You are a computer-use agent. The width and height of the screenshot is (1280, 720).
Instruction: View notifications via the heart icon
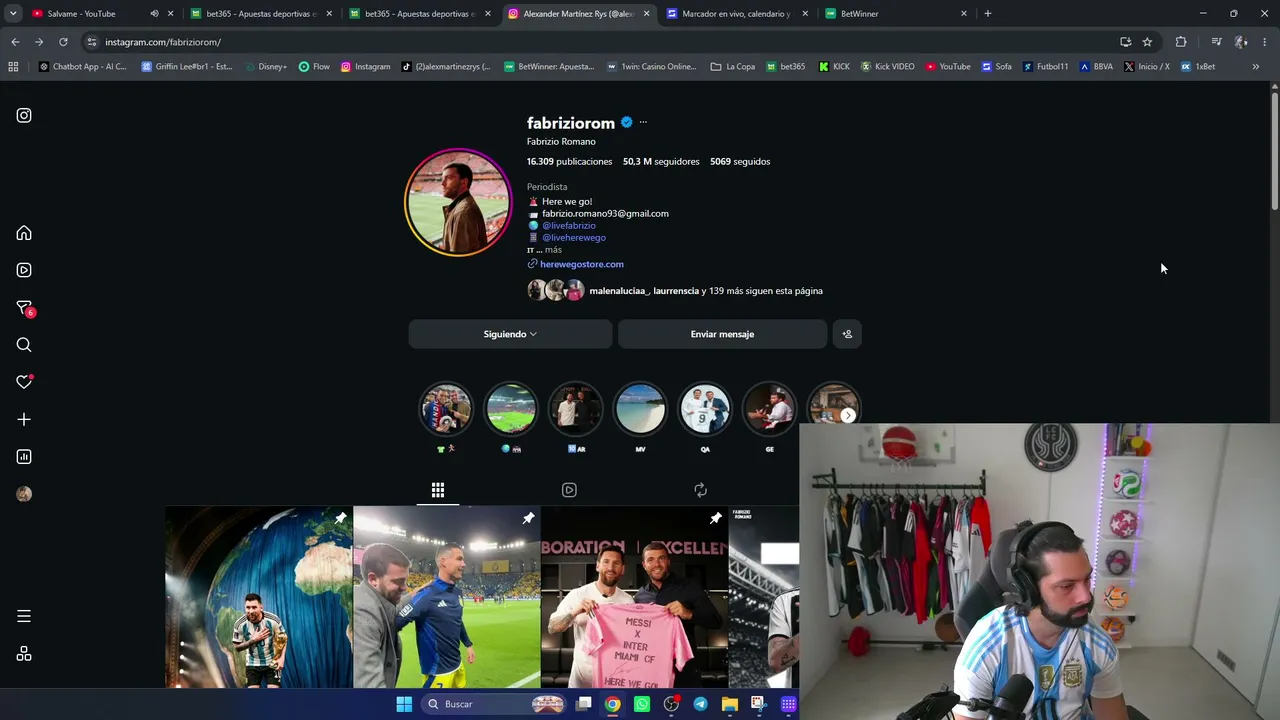24,382
